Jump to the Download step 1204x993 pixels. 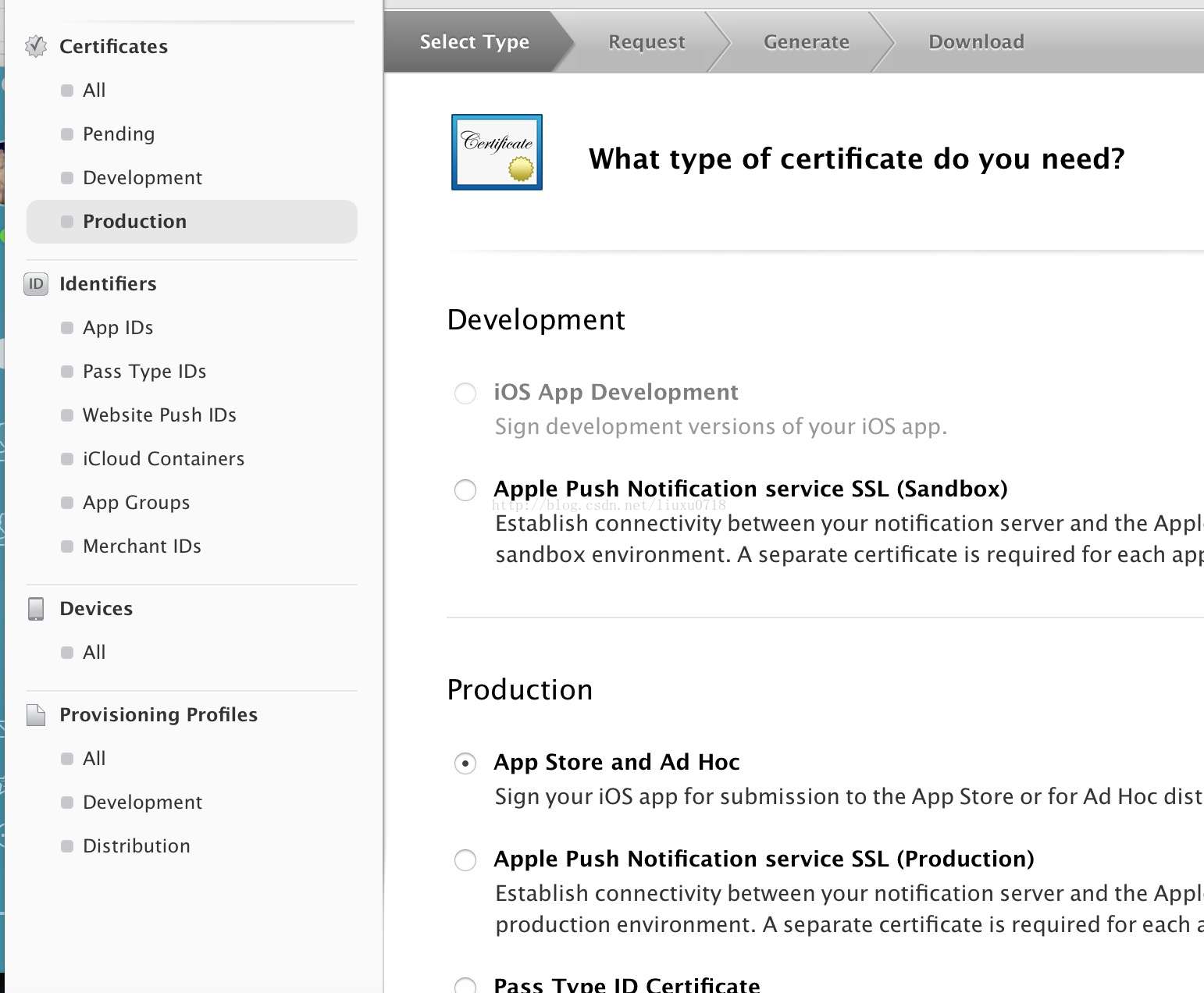pyautogui.click(x=976, y=42)
